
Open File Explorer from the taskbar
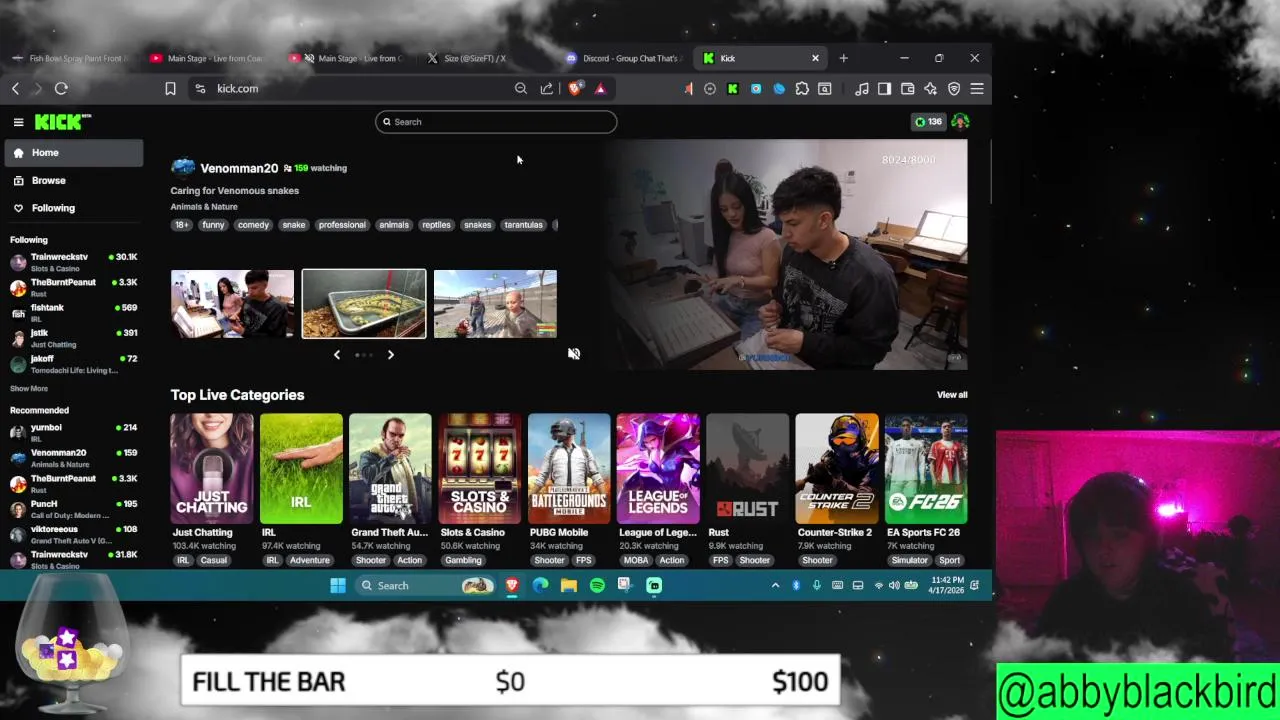pyautogui.click(x=569, y=586)
